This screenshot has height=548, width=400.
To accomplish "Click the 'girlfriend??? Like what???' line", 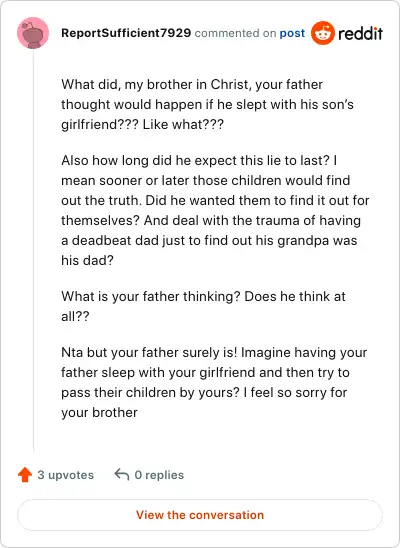I will pos(143,124).
